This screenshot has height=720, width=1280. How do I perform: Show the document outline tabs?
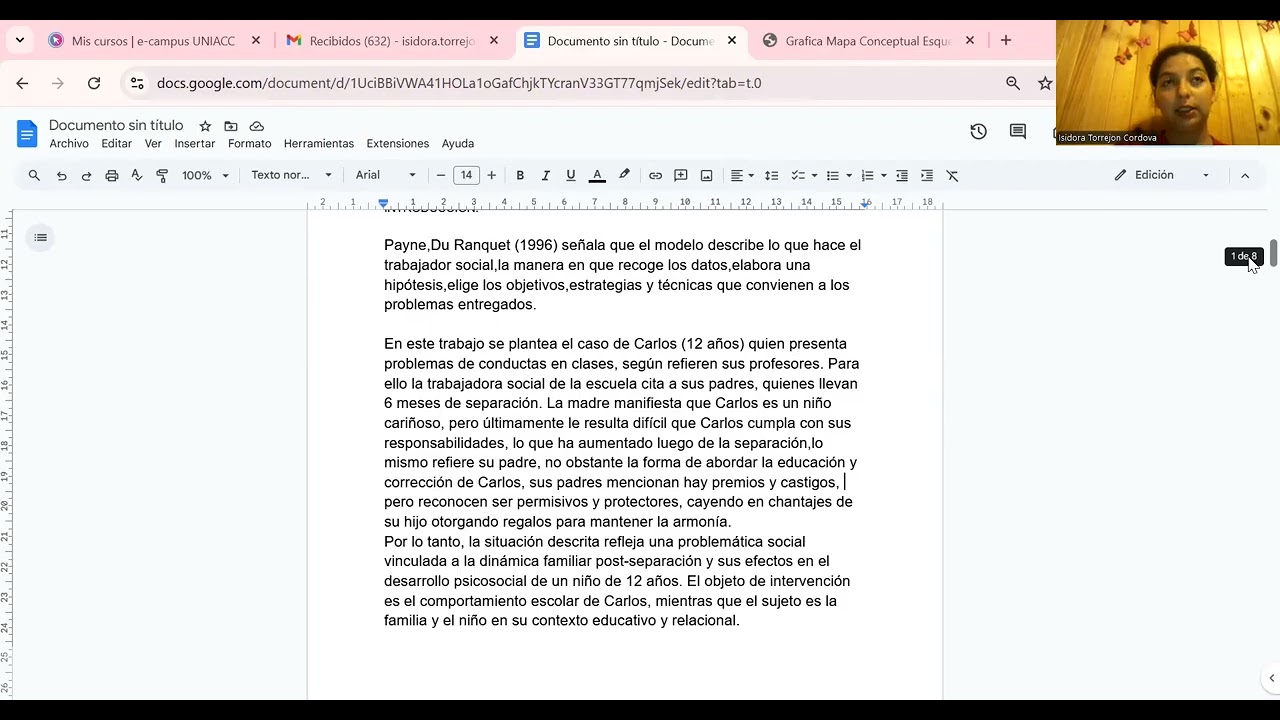coord(40,237)
